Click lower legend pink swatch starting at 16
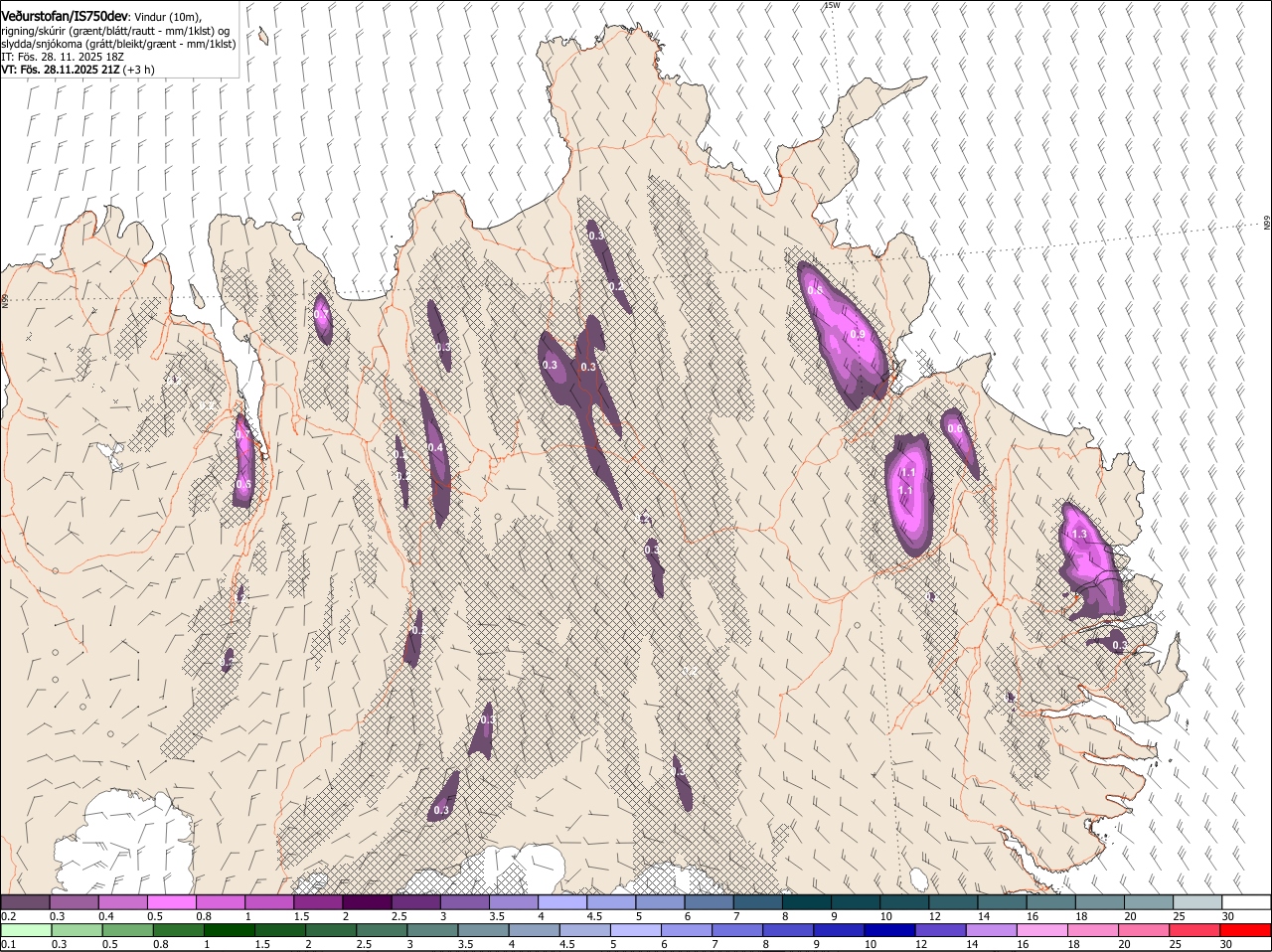 tap(1042, 930)
